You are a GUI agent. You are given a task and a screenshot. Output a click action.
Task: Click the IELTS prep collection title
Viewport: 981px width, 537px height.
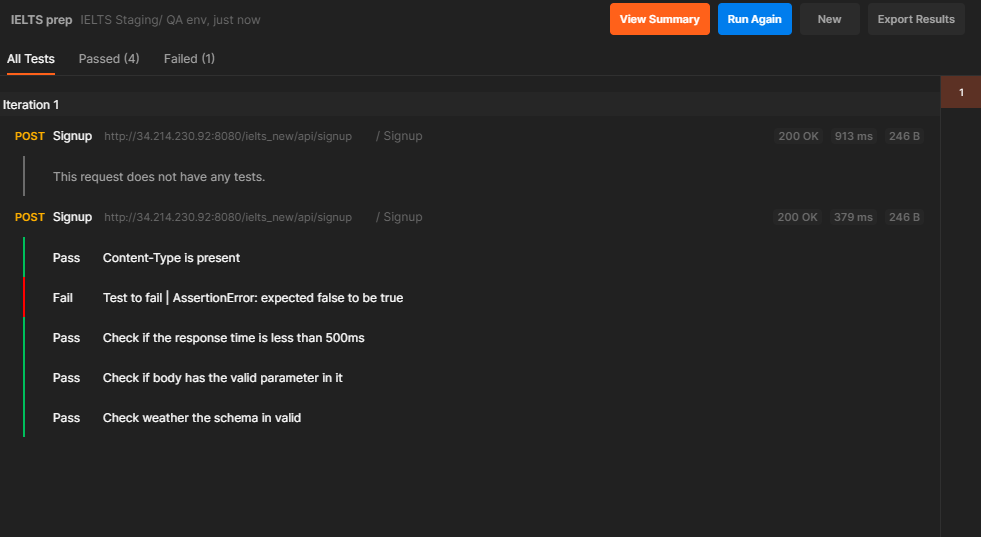[x=41, y=20]
